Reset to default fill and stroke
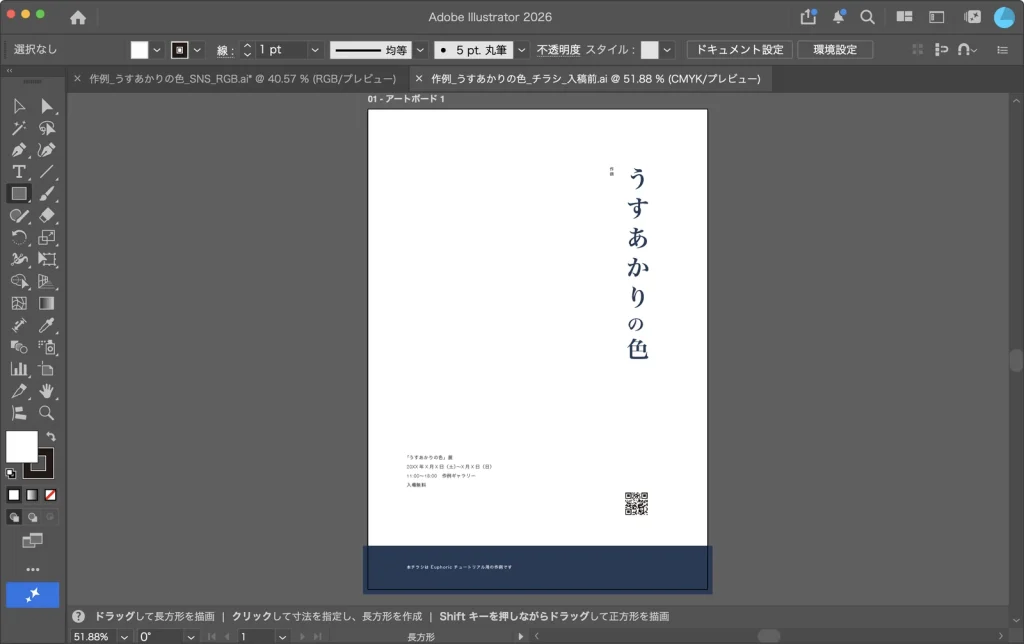 (x=10, y=474)
